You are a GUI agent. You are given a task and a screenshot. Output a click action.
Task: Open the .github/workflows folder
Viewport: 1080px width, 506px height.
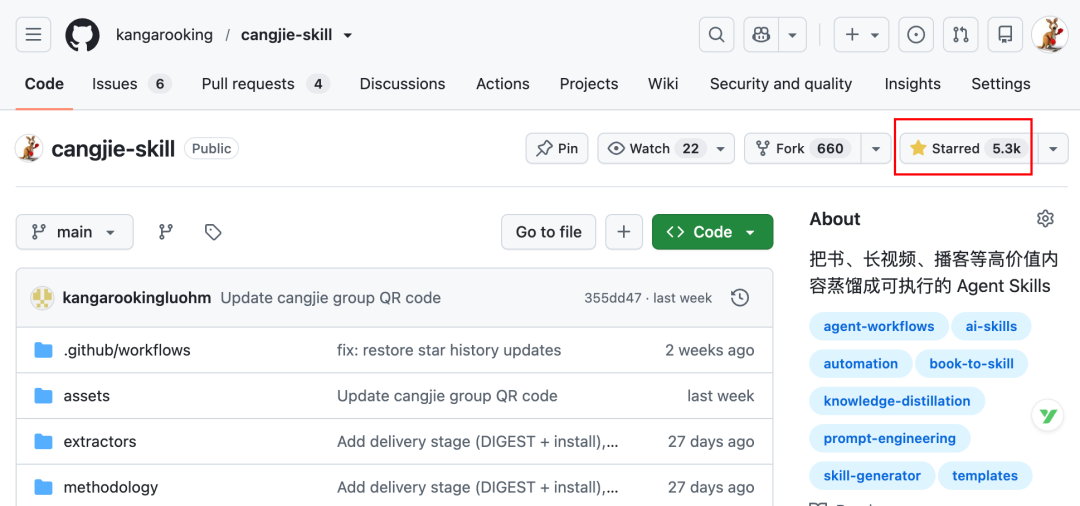click(x=127, y=350)
